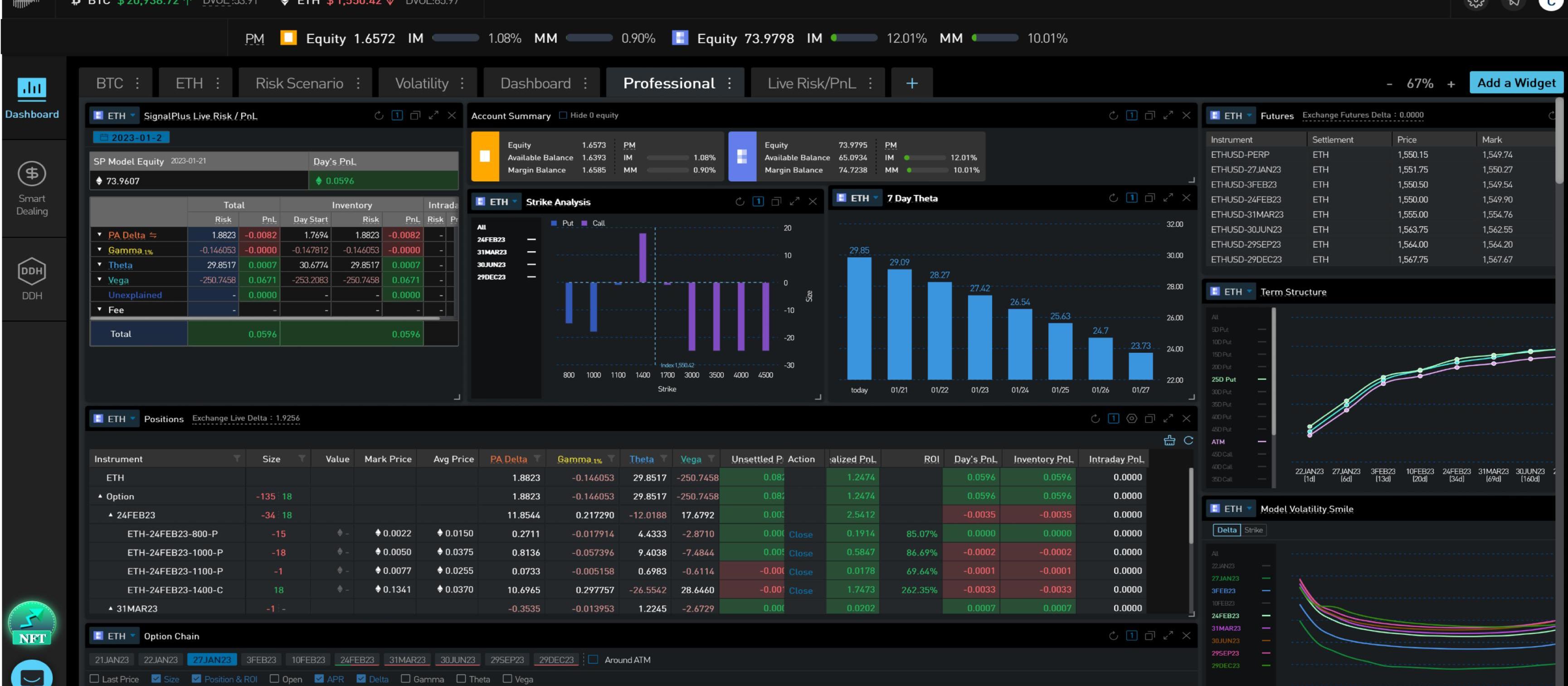Expand the Theta row in Risk table

click(99, 265)
